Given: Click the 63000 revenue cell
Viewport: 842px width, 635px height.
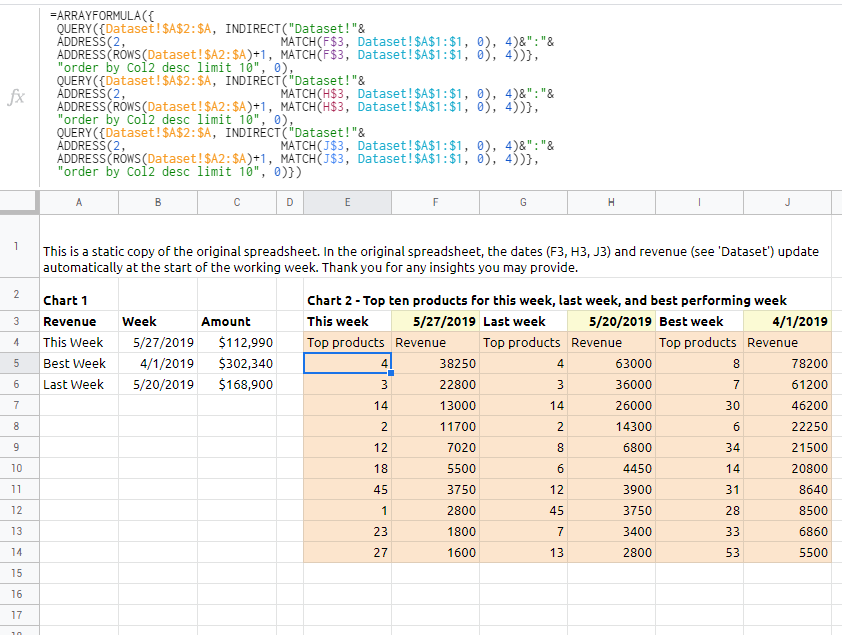Looking at the screenshot, I should coord(612,363).
